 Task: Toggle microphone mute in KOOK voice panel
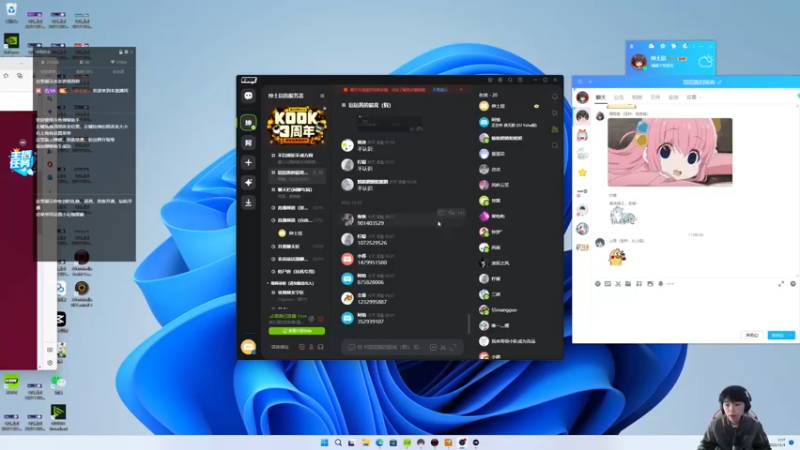(311, 347)
